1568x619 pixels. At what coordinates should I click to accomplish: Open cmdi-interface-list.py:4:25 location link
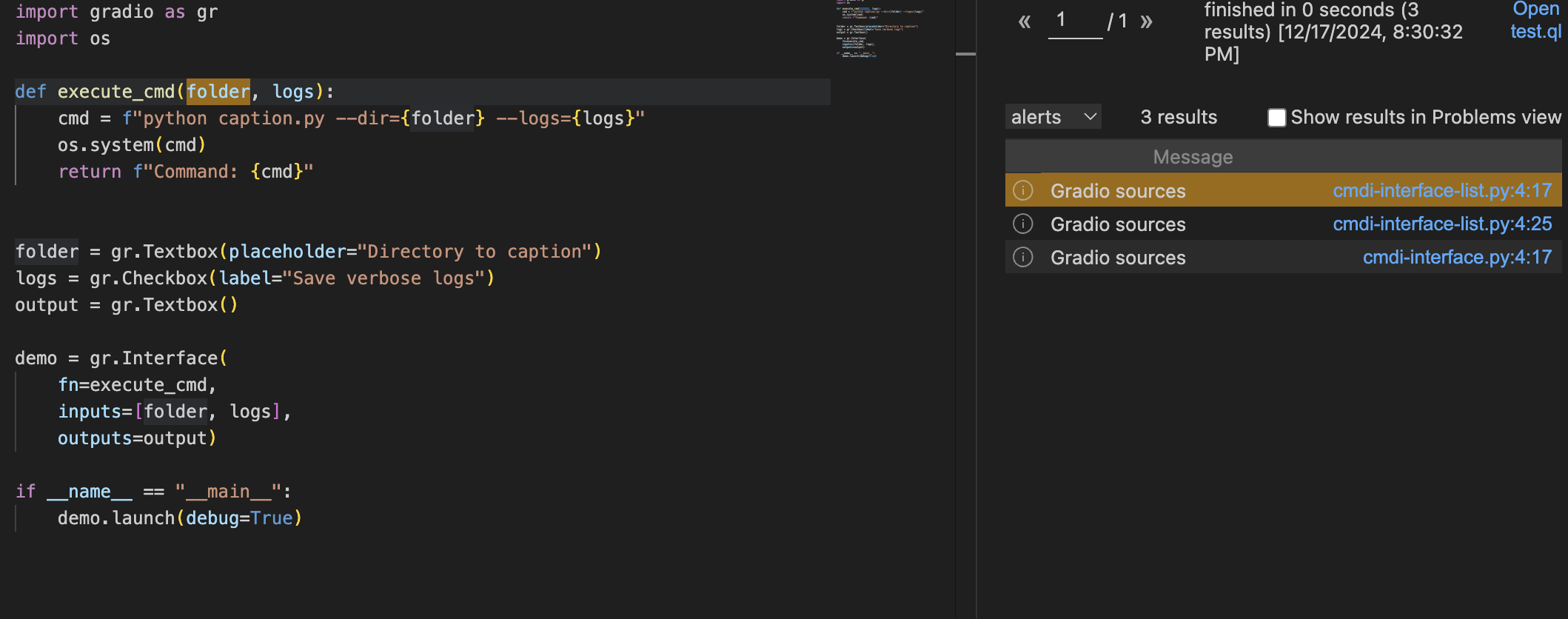point(1441,224)
